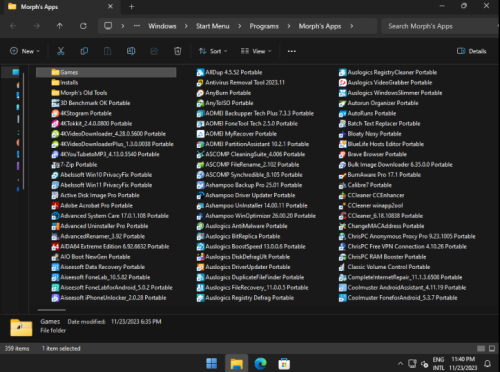
Task: Show hidden system tray icons chevron
Action: coord(400,364)
